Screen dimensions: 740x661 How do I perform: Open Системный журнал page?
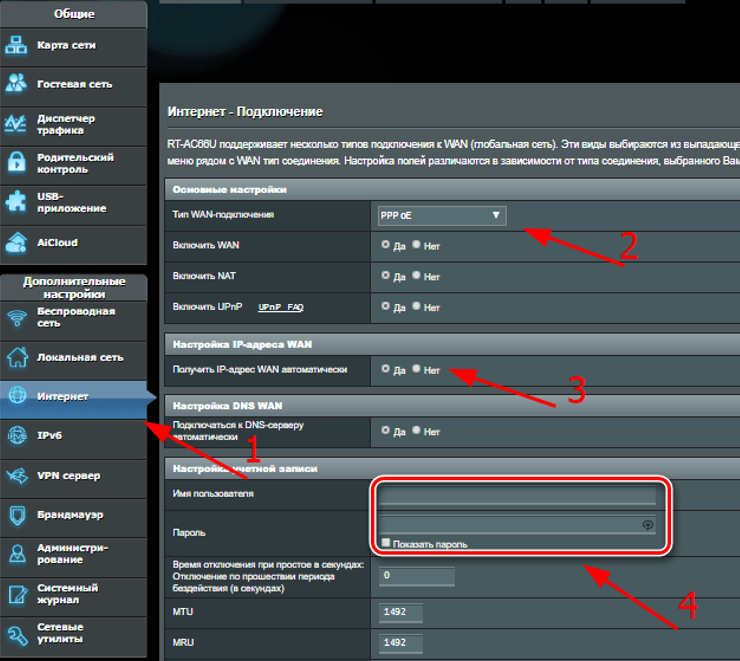(x=73, y=597)
